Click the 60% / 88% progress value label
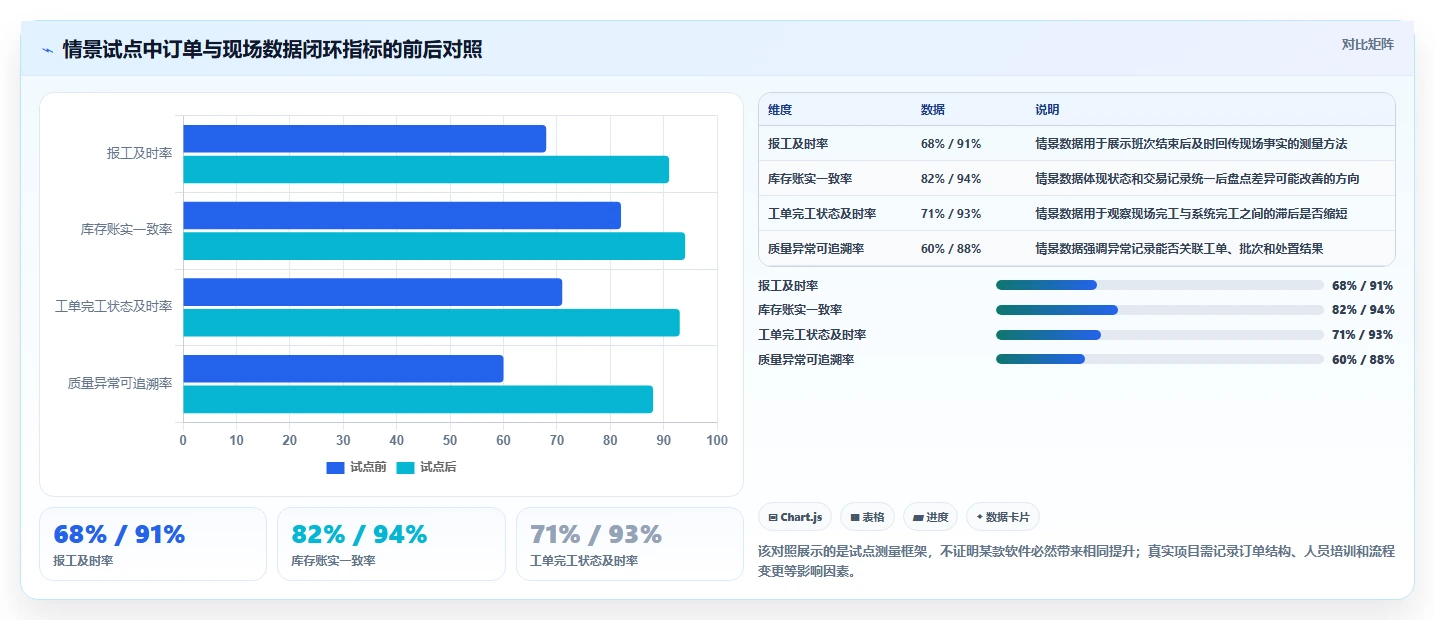Screen dimensions: 1435x620 click(x=1363, y=360)
